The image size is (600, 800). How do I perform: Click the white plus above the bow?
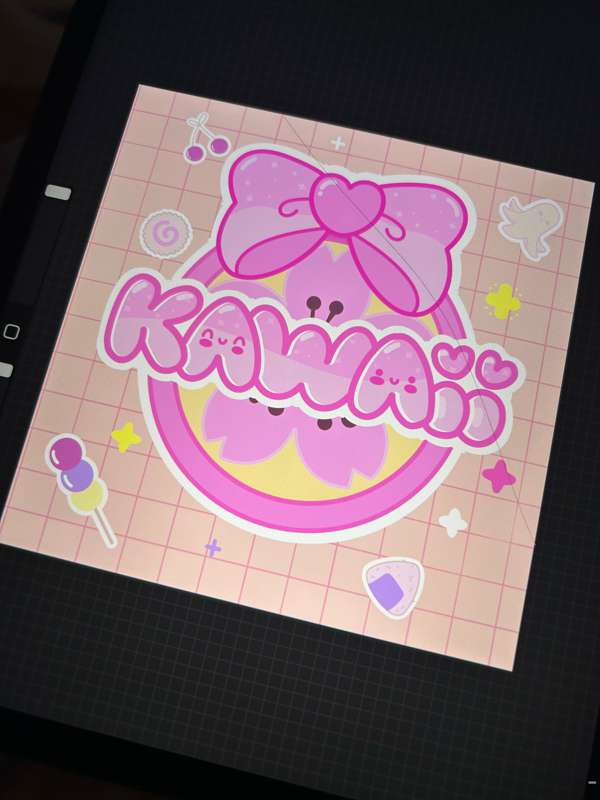pos(338,143)
